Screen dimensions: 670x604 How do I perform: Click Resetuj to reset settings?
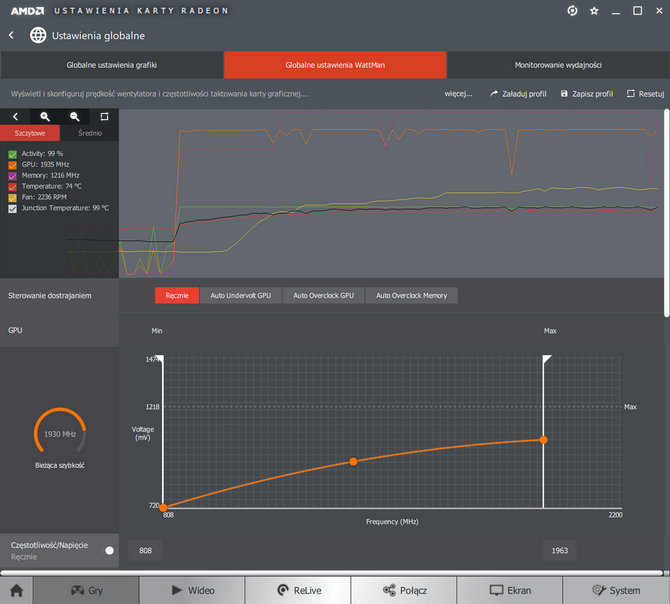[x=645, y=94]
